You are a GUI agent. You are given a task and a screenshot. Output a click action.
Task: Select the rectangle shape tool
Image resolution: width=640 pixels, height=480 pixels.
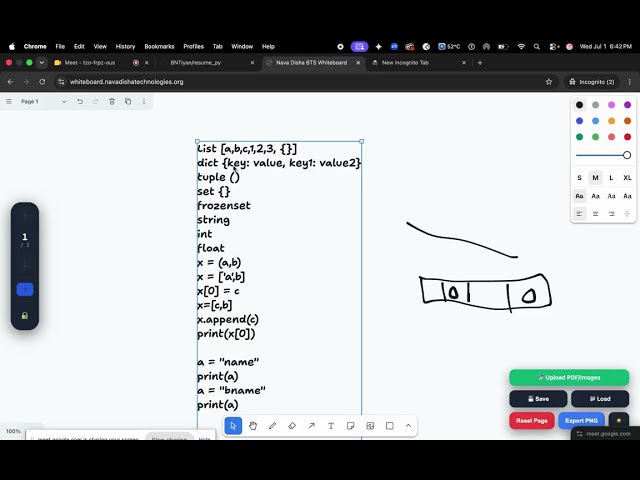point(390,426)
